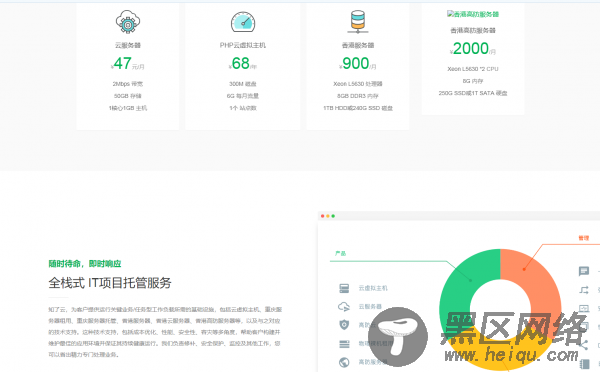Screen dimensions: 600x372
Task: Click the PHP云虚拟主机 speedometer icon
Action: click(243, 22)
